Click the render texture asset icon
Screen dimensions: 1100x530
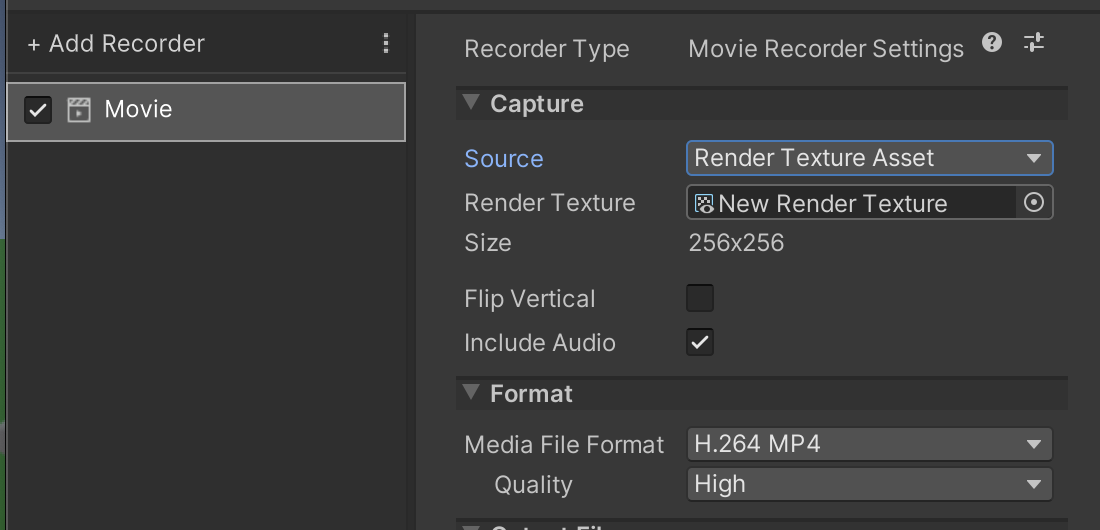[705, 204]
